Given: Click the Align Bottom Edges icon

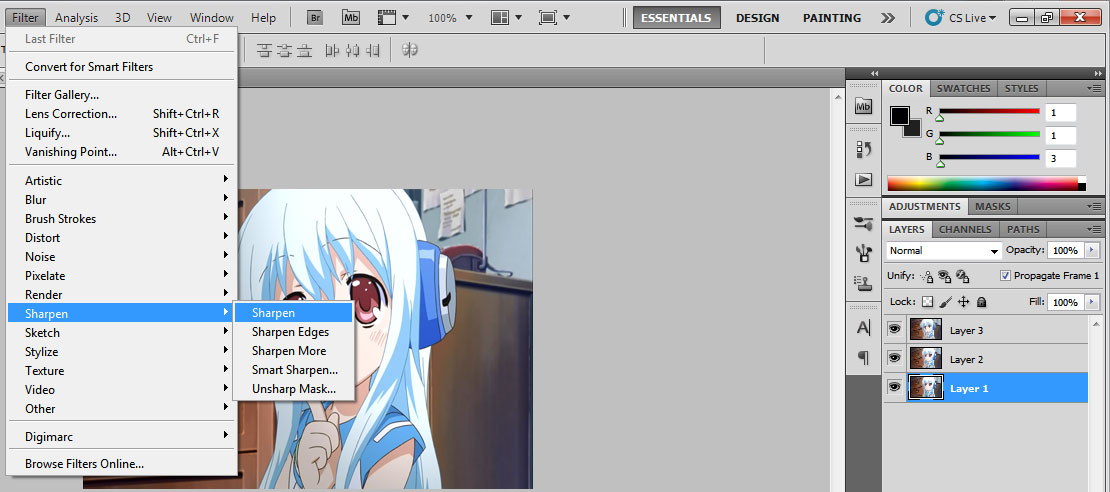Looking at the screenshot, I should [x=304, y=50].
